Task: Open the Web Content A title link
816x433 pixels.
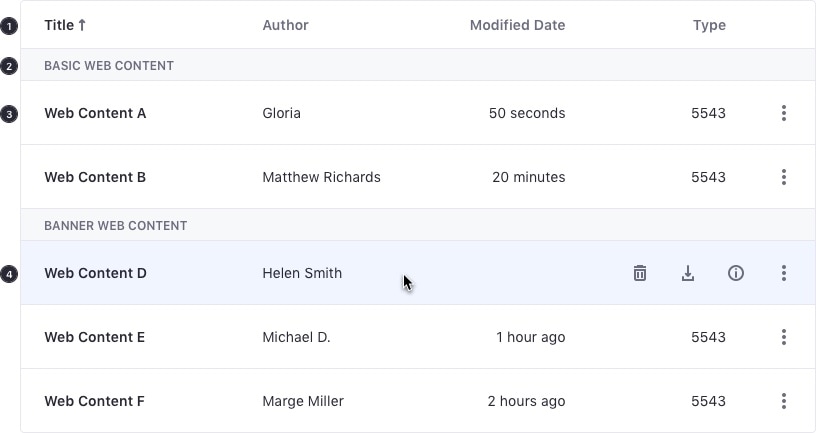Action: coord(95,113)
